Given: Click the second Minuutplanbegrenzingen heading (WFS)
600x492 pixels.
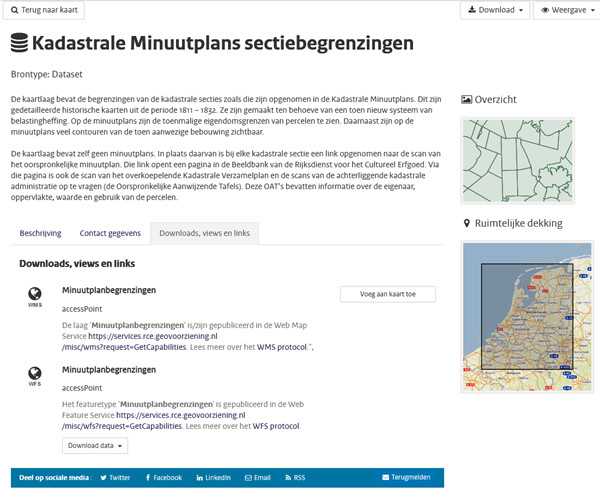Looking at the screenshot, I should (109, 370).
